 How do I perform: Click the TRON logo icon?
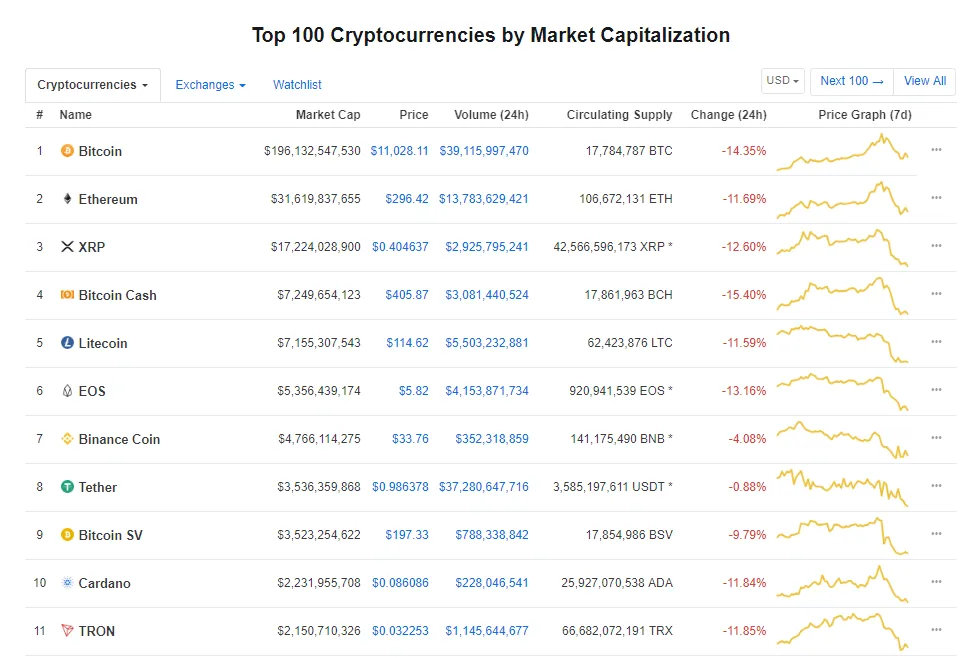click(68, 631)
